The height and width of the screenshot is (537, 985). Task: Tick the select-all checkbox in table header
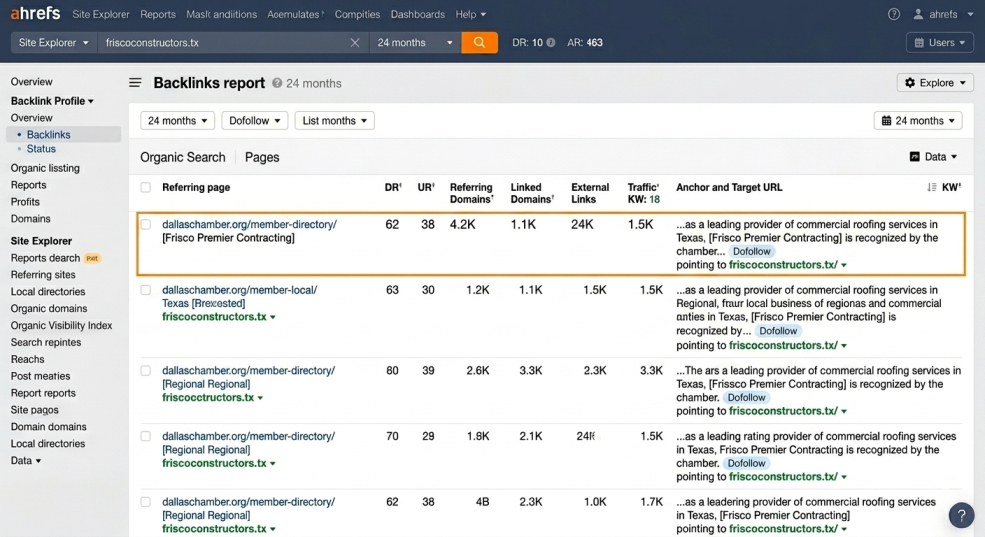[x=146, y=187]
